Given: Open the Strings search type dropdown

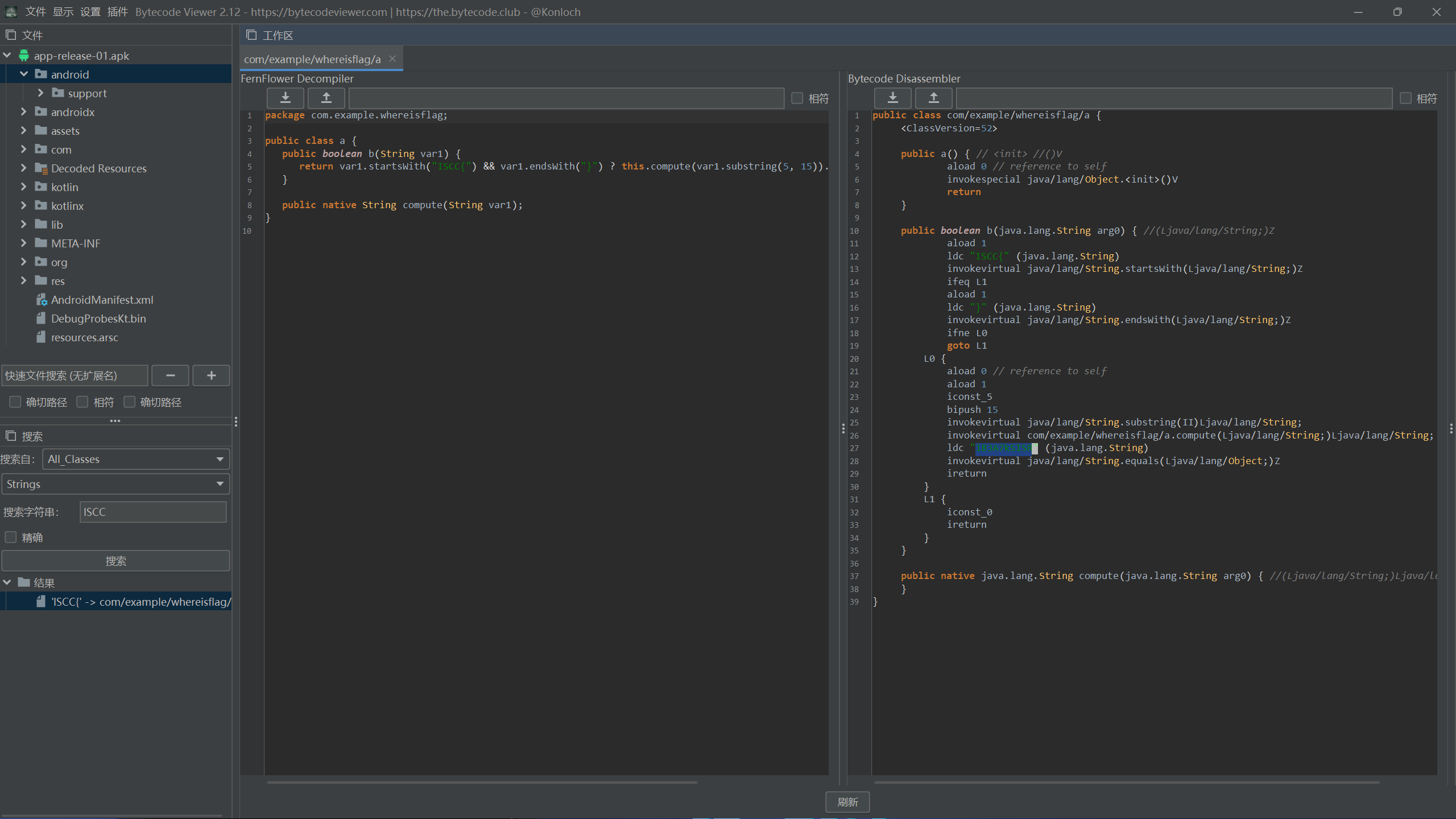Looking at the screenshot, I should point(115,484).
